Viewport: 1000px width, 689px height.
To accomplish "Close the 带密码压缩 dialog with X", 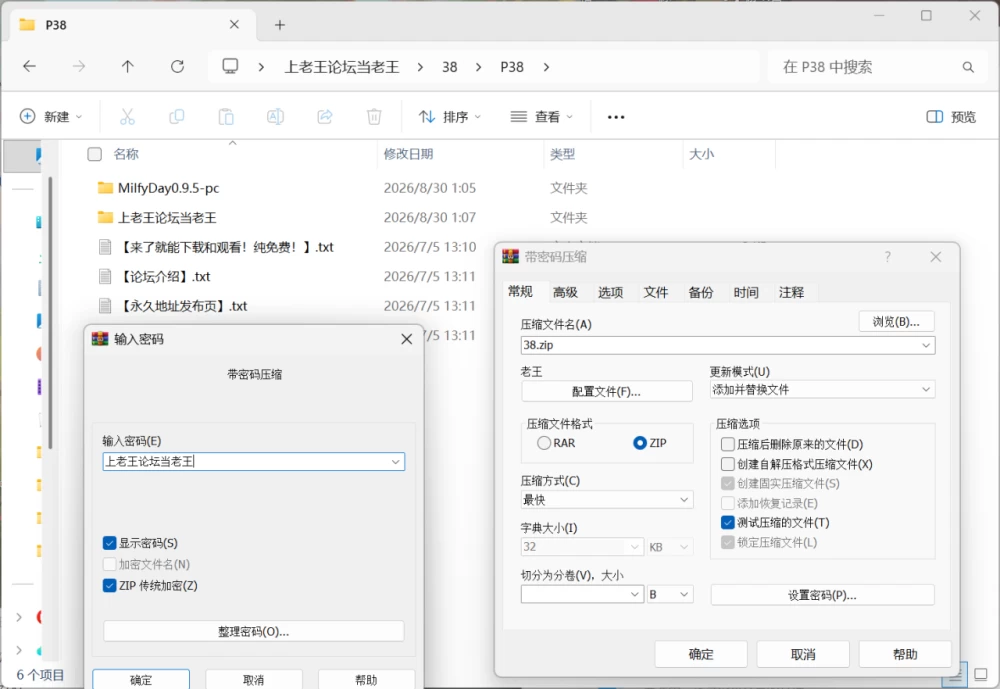I will [x=936, y=256].
